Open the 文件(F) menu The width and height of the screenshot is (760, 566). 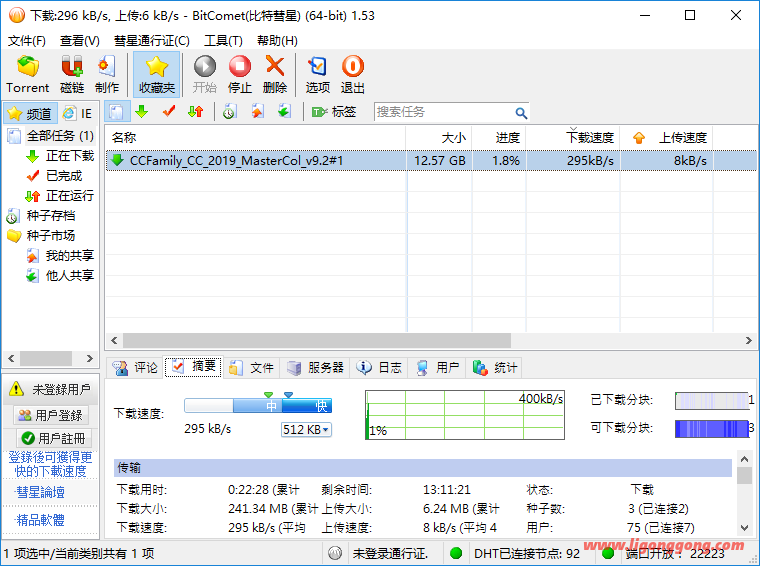click(27, 41)
